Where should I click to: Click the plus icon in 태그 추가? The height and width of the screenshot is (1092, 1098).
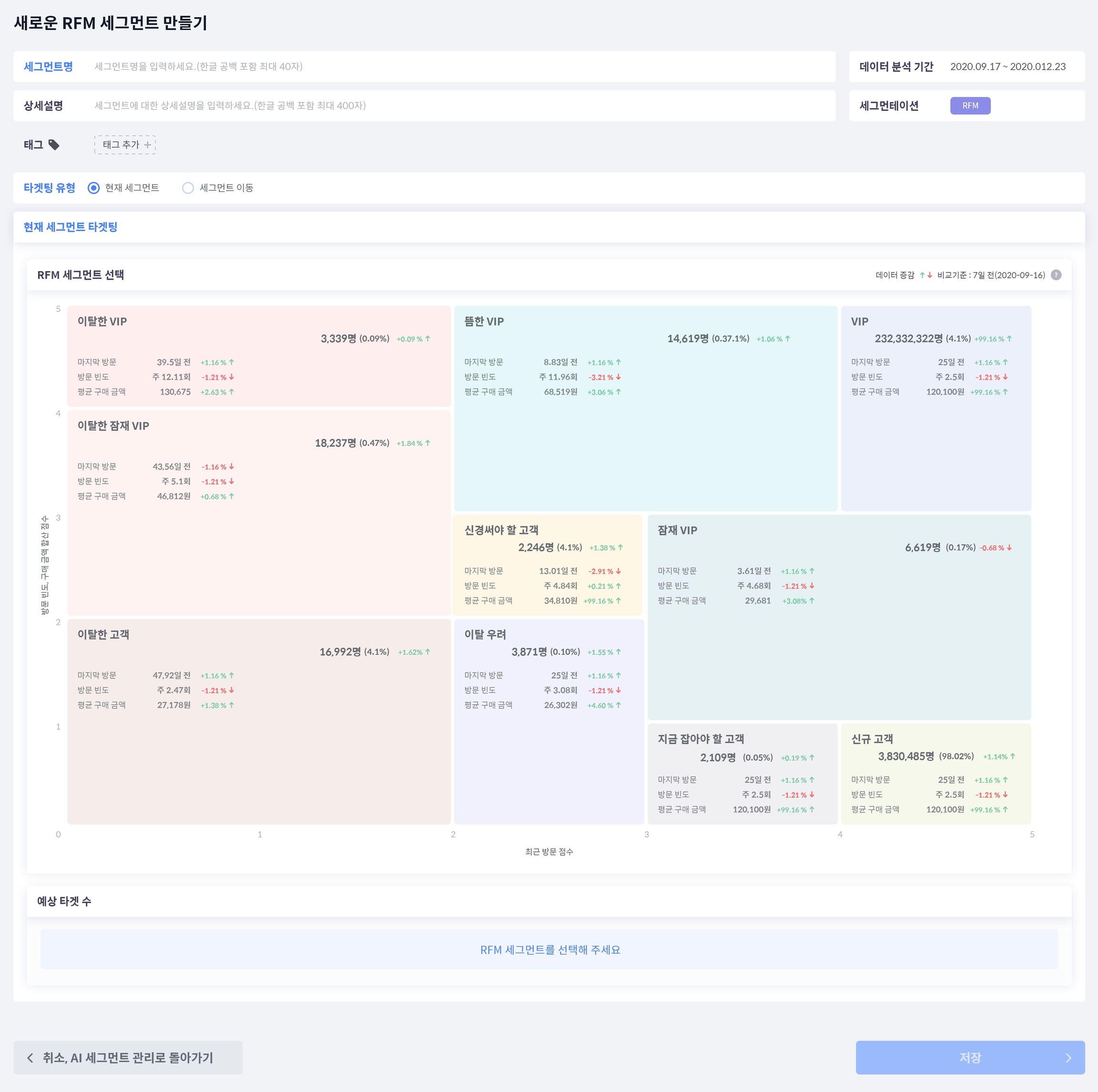tap(148, 145)
